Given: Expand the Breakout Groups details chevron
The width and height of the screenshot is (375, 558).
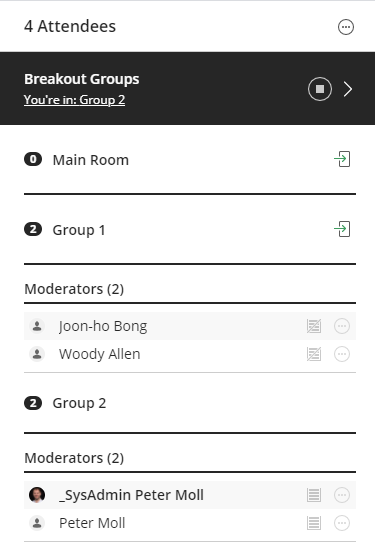Looking at the screenshot, I should click(348, 89).
